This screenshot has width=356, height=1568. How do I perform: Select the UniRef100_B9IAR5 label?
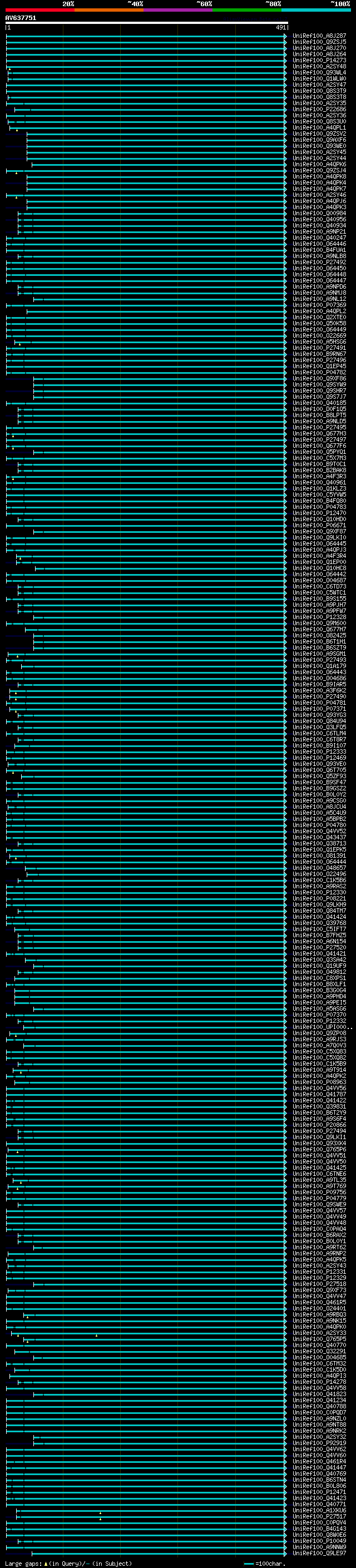(x=319, y=685)
